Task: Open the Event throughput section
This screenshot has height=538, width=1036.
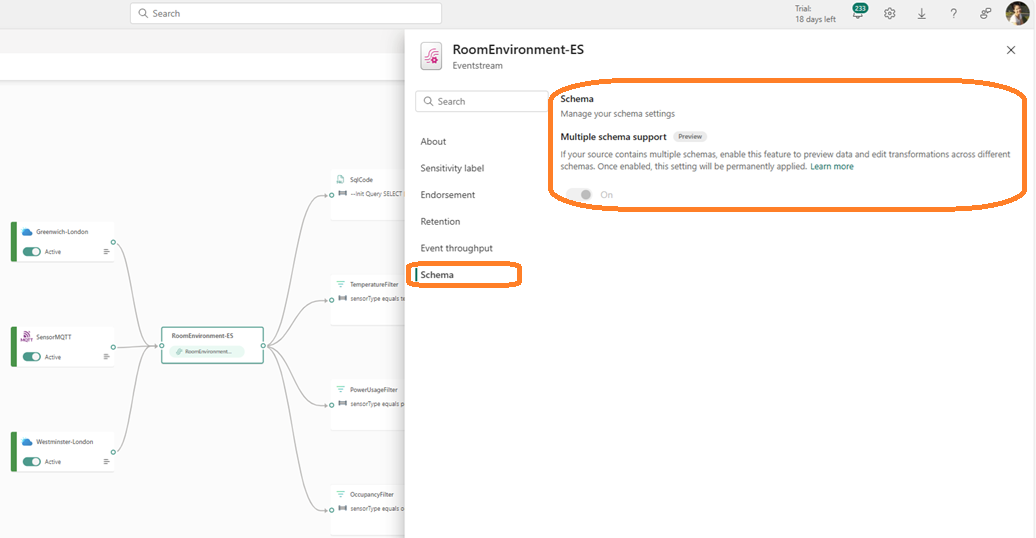Action: coord(457,248)
